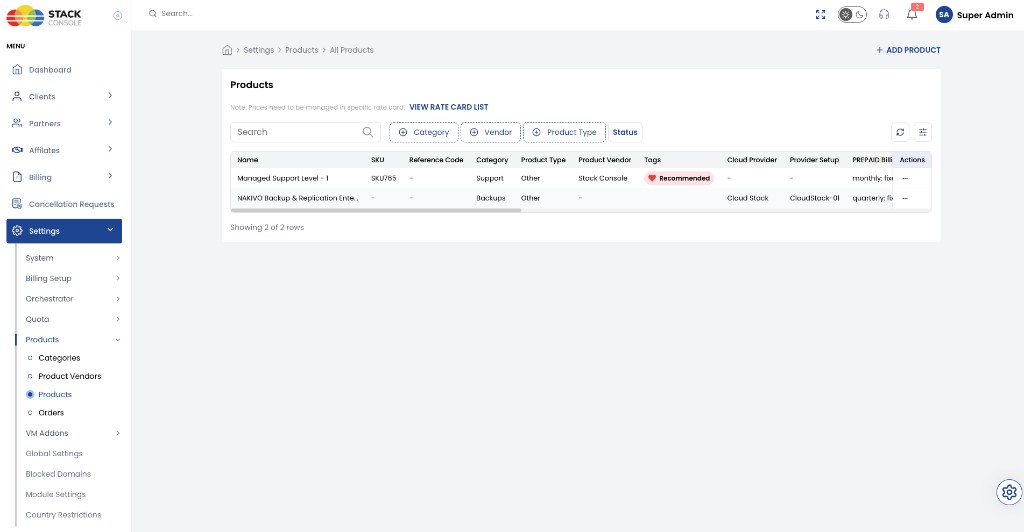Click Clients person icon

tap(18, 97)
